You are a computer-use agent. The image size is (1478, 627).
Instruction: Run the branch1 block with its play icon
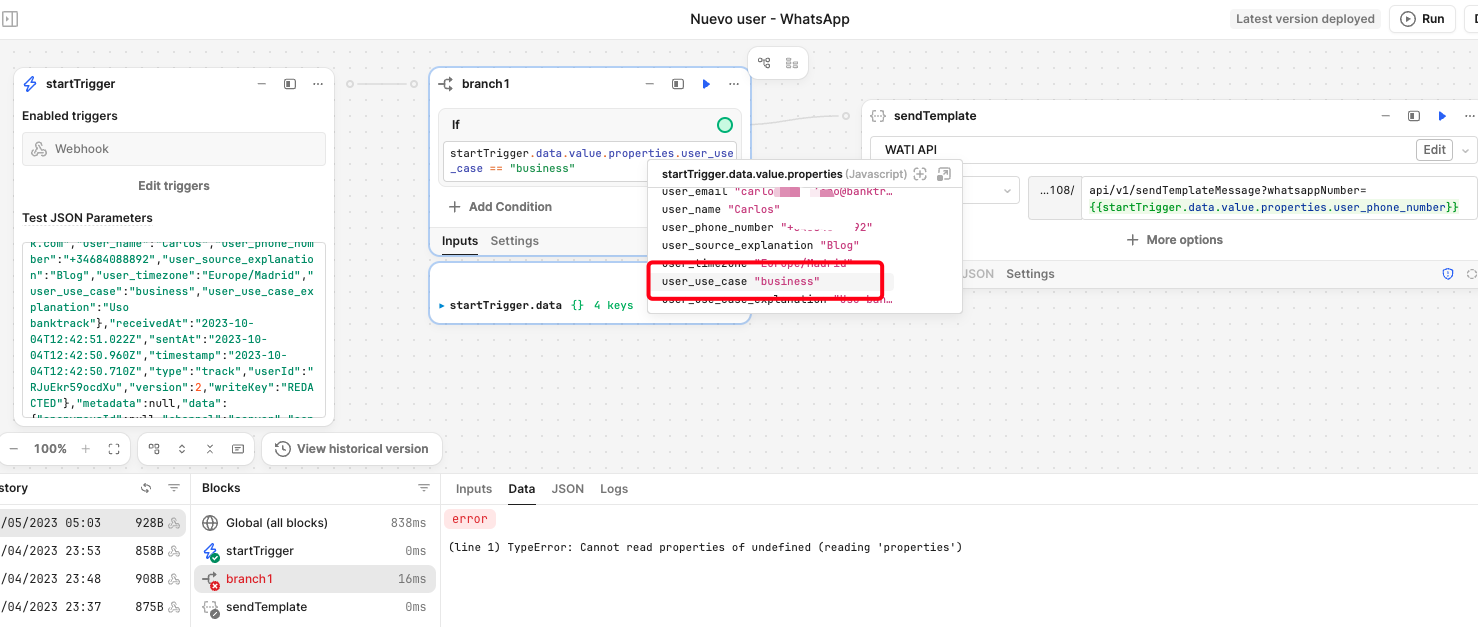tap(706, 84)
